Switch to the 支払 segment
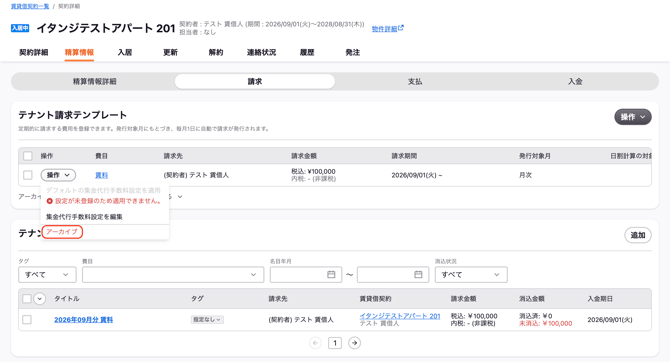The width and height of the screenshot is (670, 362). [415, 81]
